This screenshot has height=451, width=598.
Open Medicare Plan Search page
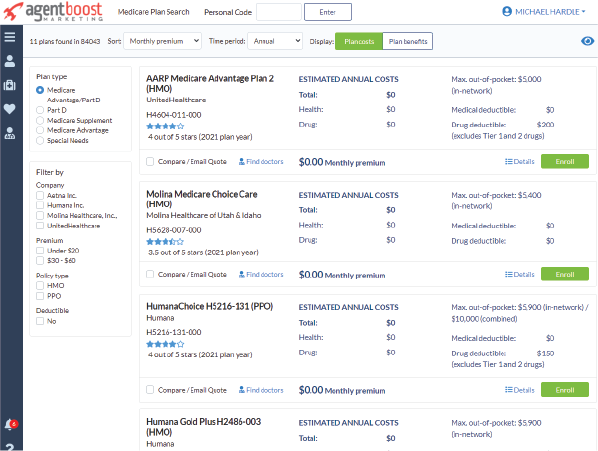(153, 12)
